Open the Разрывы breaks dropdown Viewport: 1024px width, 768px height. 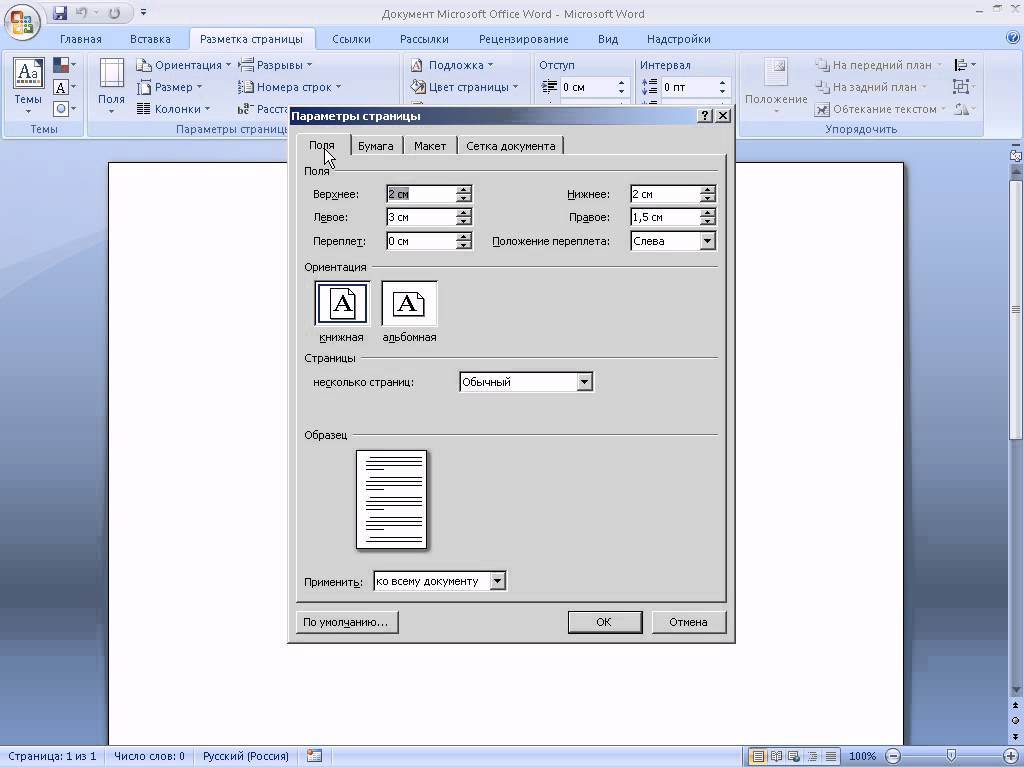(x=275, y=65)
